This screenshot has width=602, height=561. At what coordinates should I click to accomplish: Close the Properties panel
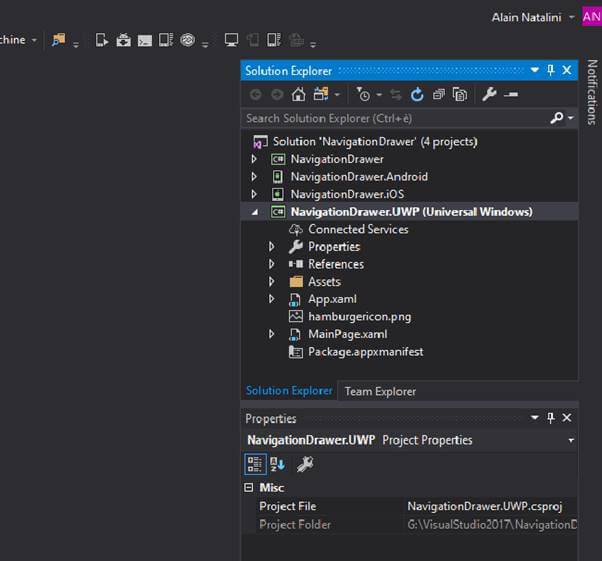[567, 418]
